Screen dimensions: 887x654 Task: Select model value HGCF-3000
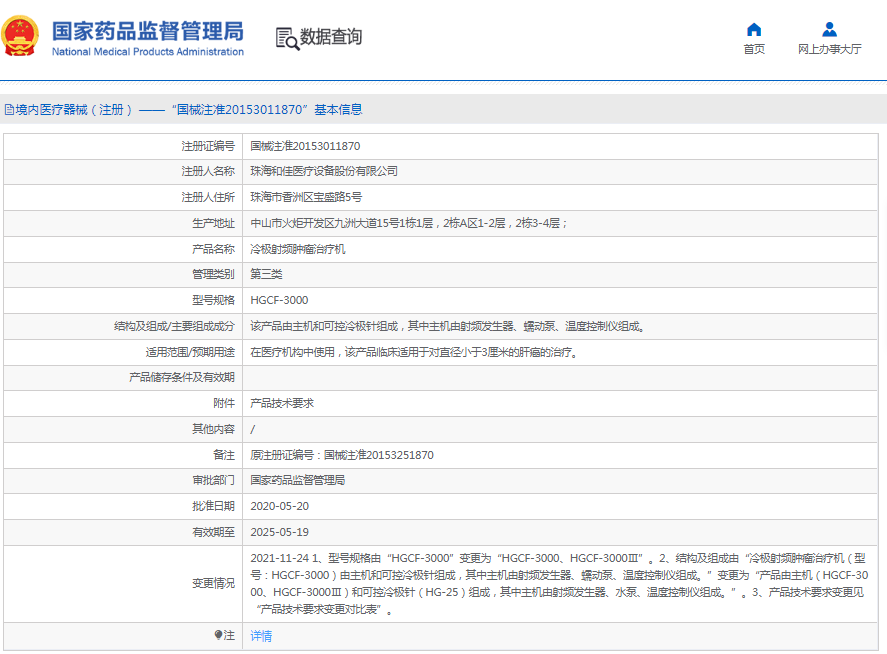coord(279,300)
